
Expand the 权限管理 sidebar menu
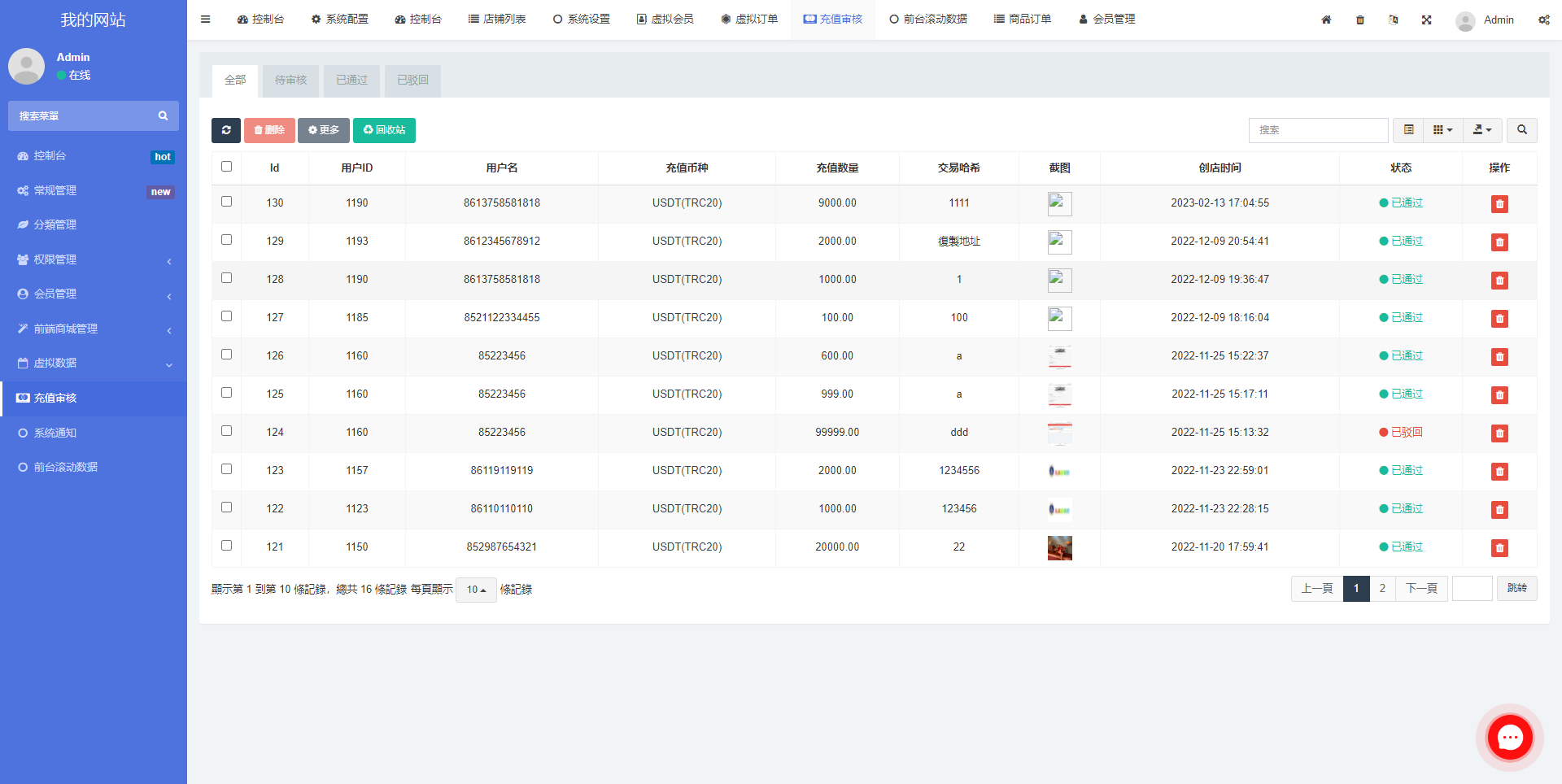click(x=94, y=259)
